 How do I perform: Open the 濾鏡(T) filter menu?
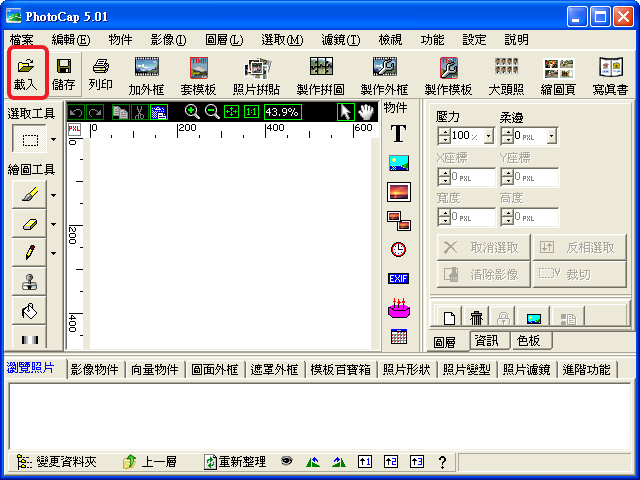point(341,40)
